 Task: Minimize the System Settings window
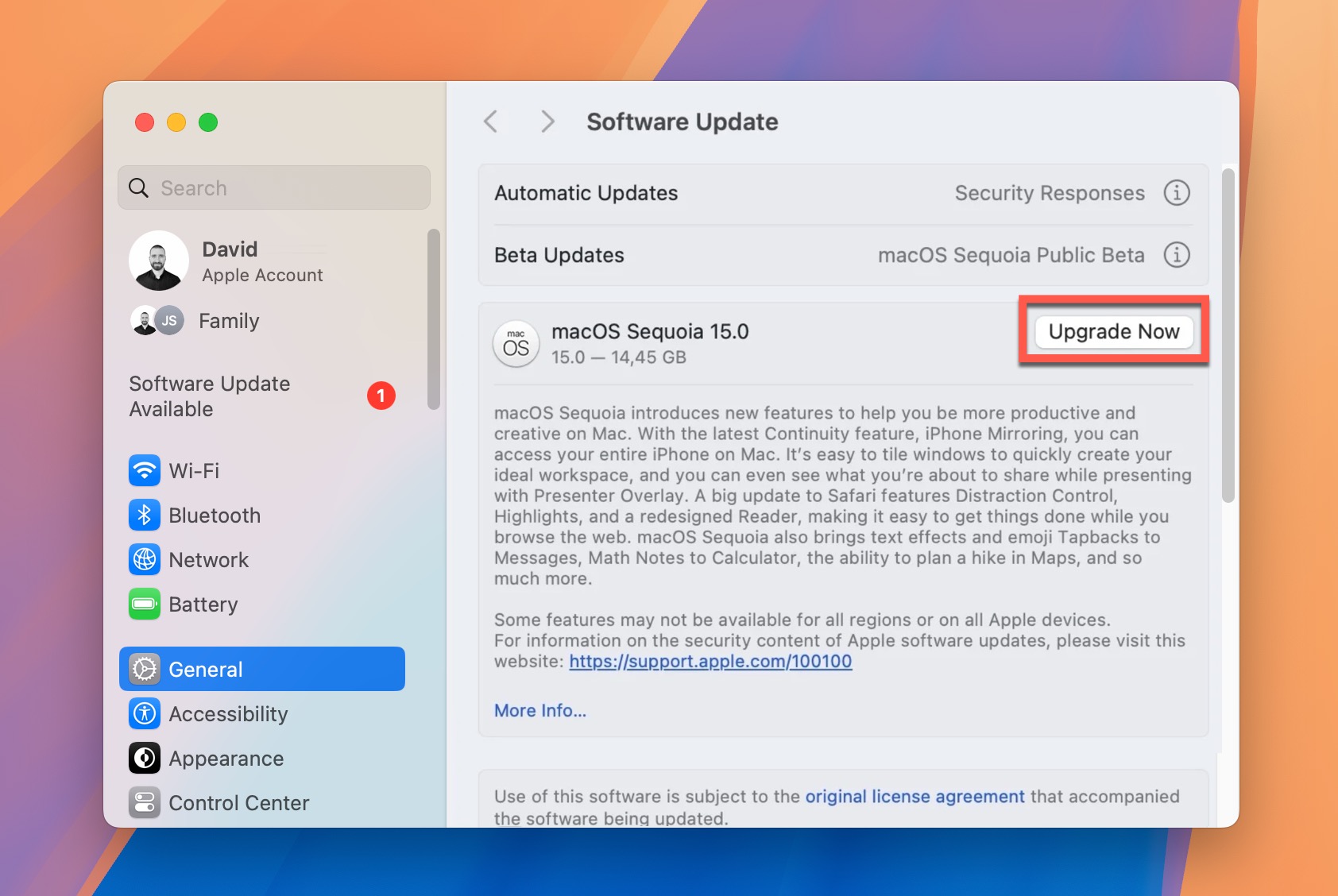click(176, 122)
